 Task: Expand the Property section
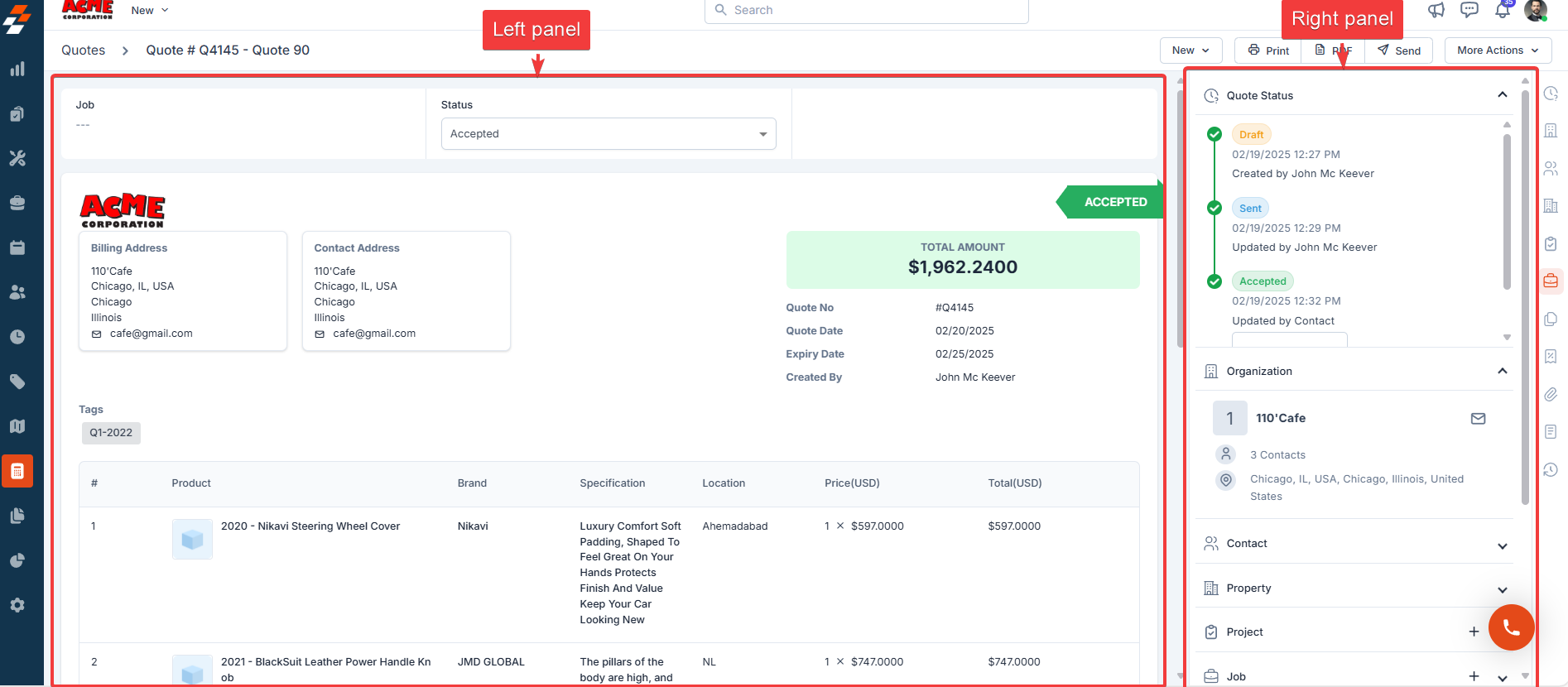tap(1502, 589)
